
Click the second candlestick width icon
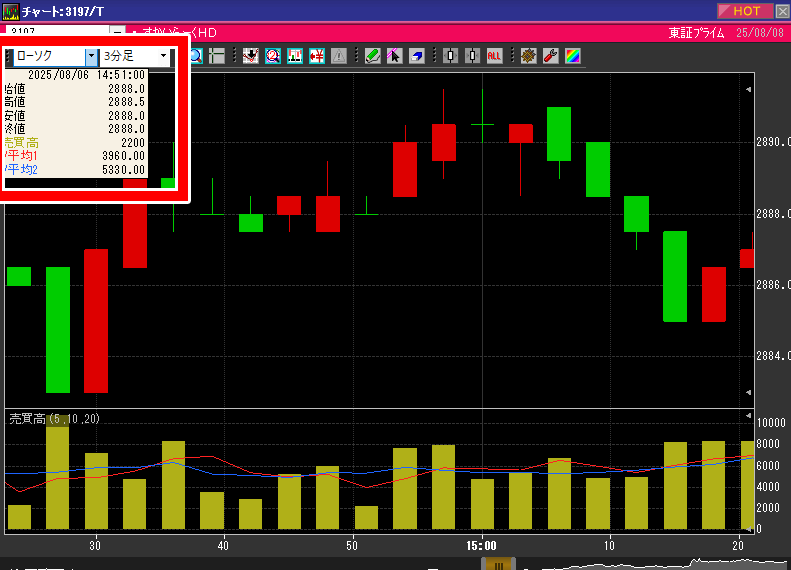[472, 56]
